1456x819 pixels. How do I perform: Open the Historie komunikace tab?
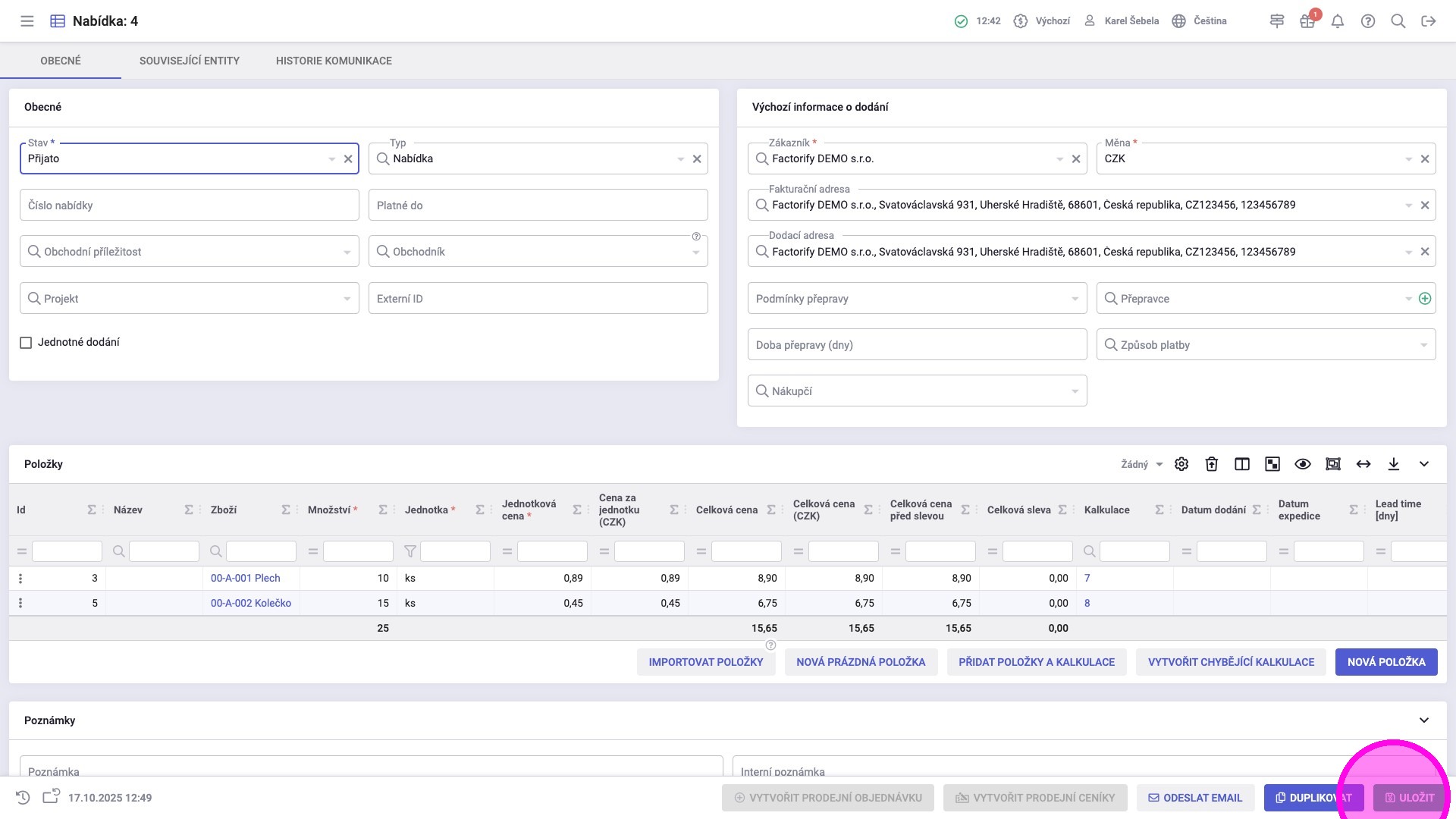point(334,61)
